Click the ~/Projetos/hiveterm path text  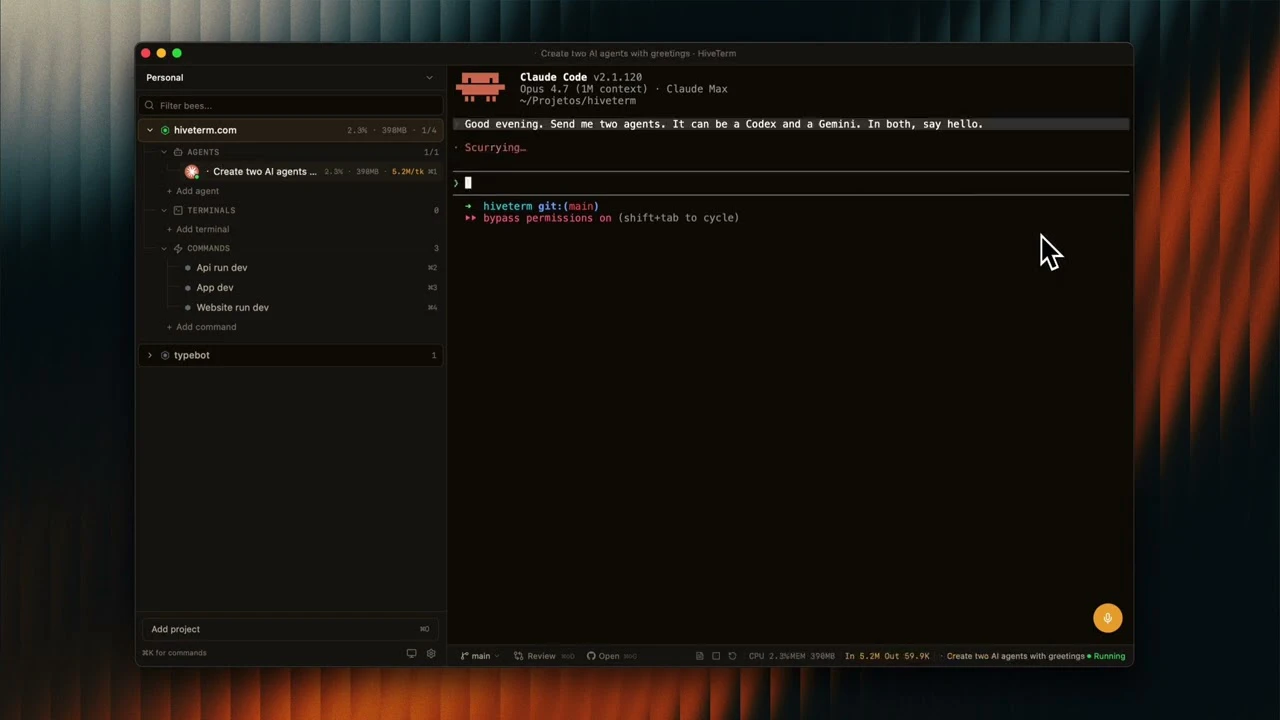click(578, 101)
